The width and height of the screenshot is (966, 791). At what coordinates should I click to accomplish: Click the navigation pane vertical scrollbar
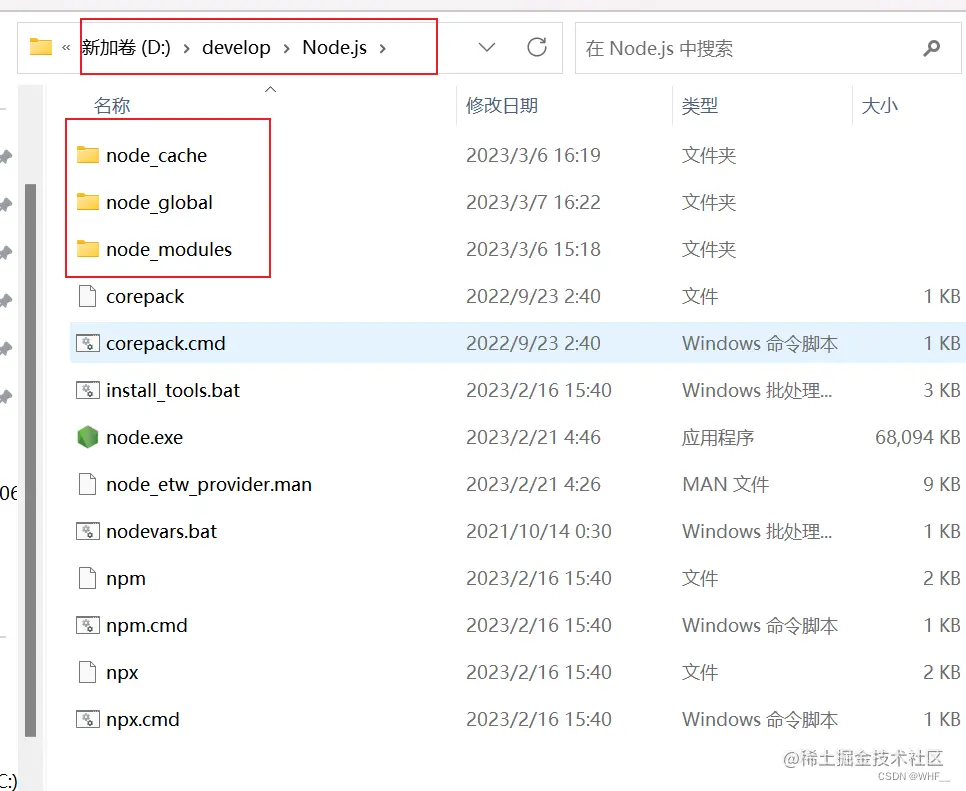[x=30, y=460]
